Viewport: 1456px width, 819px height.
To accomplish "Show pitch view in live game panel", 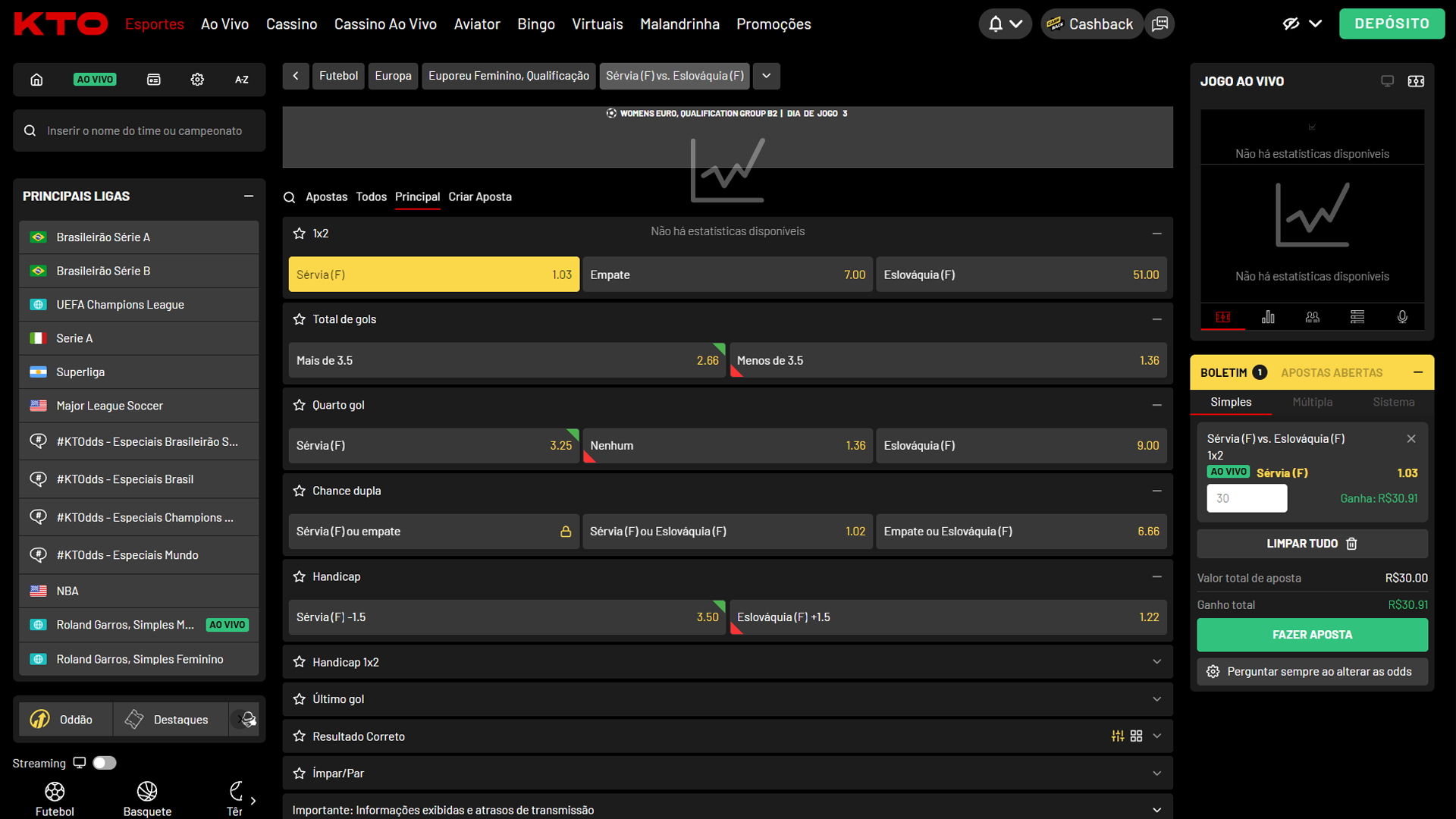I will point(1222,317).
